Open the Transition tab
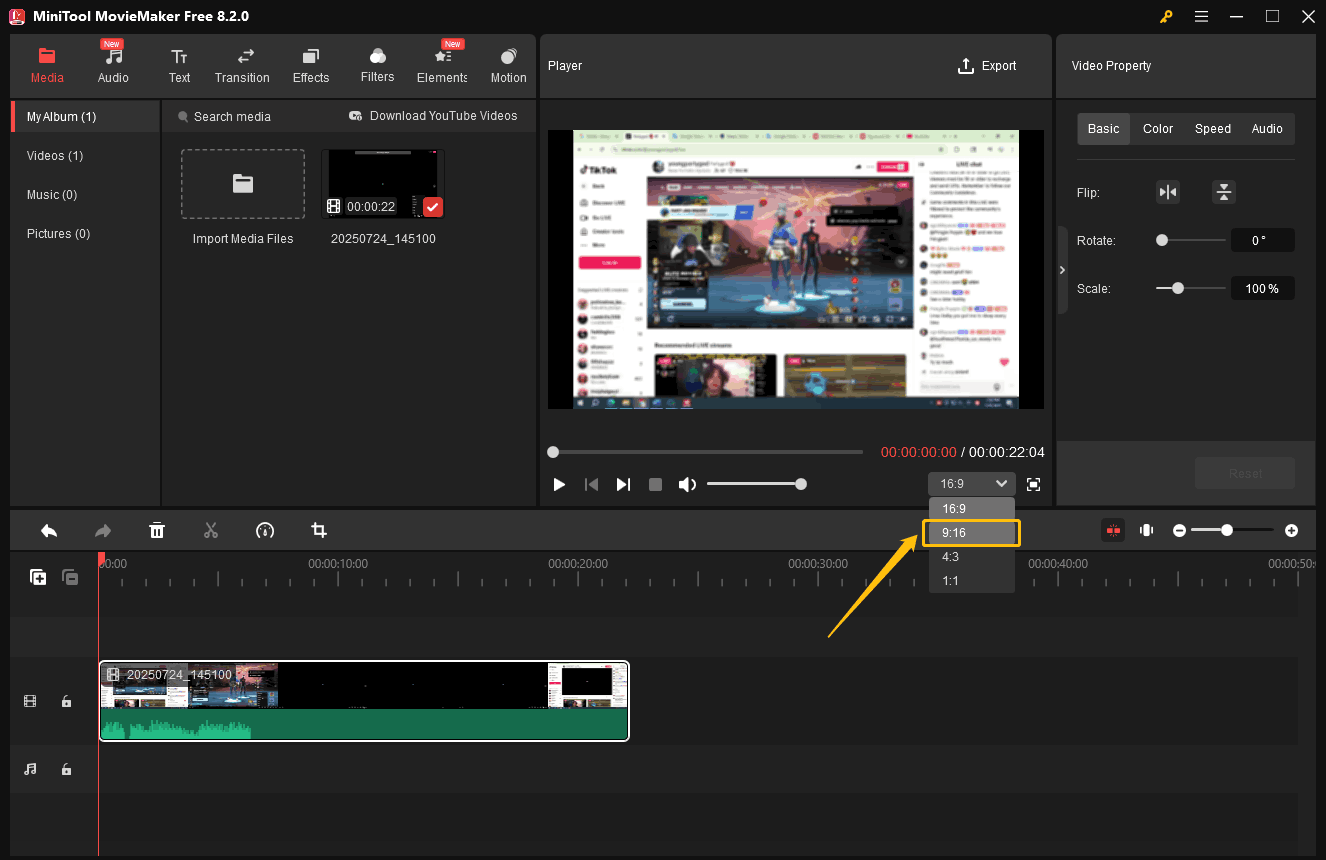 pos(242,65)
